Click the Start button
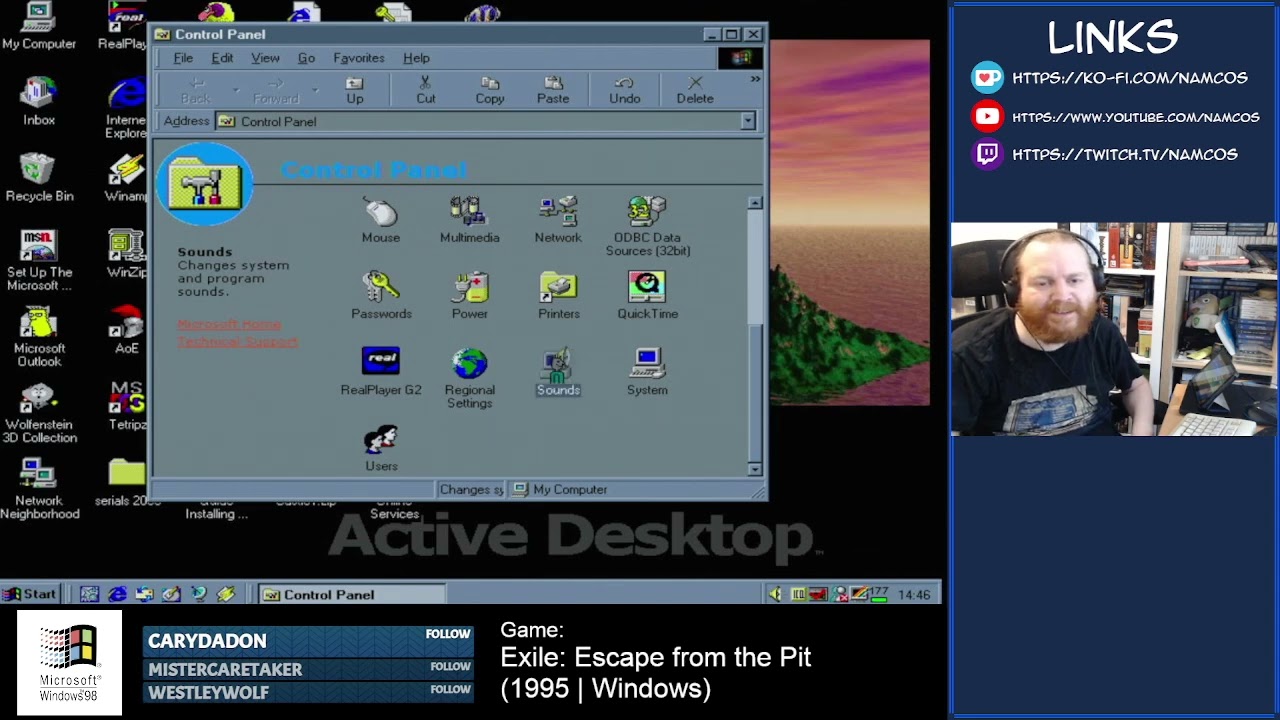This screenshot has width=1280, height=720. [30, 594]
